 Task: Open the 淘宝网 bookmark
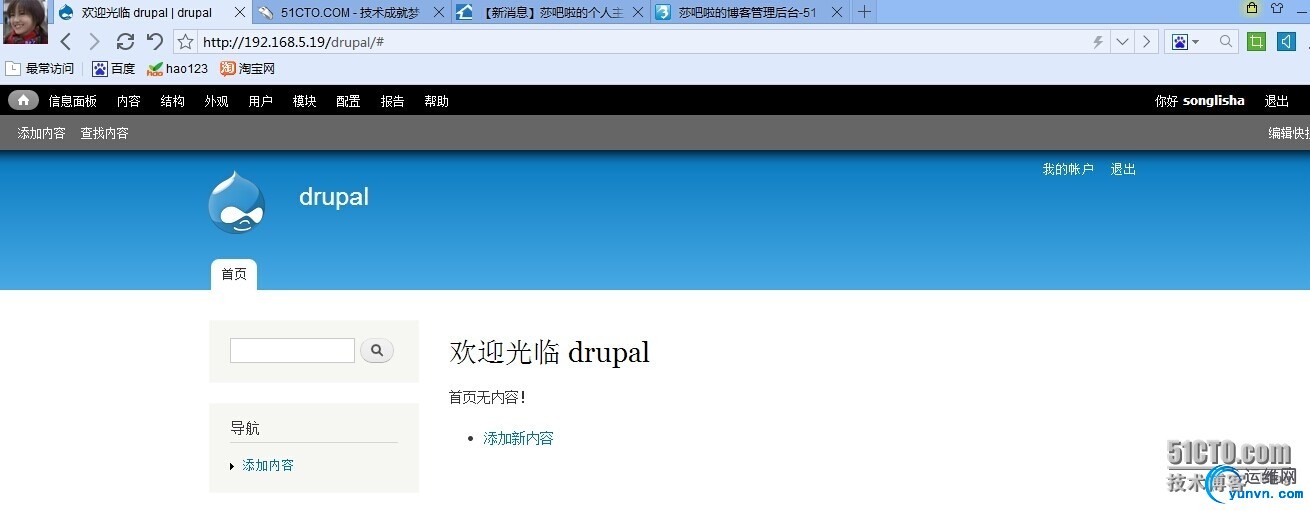[x=247, y=69]
